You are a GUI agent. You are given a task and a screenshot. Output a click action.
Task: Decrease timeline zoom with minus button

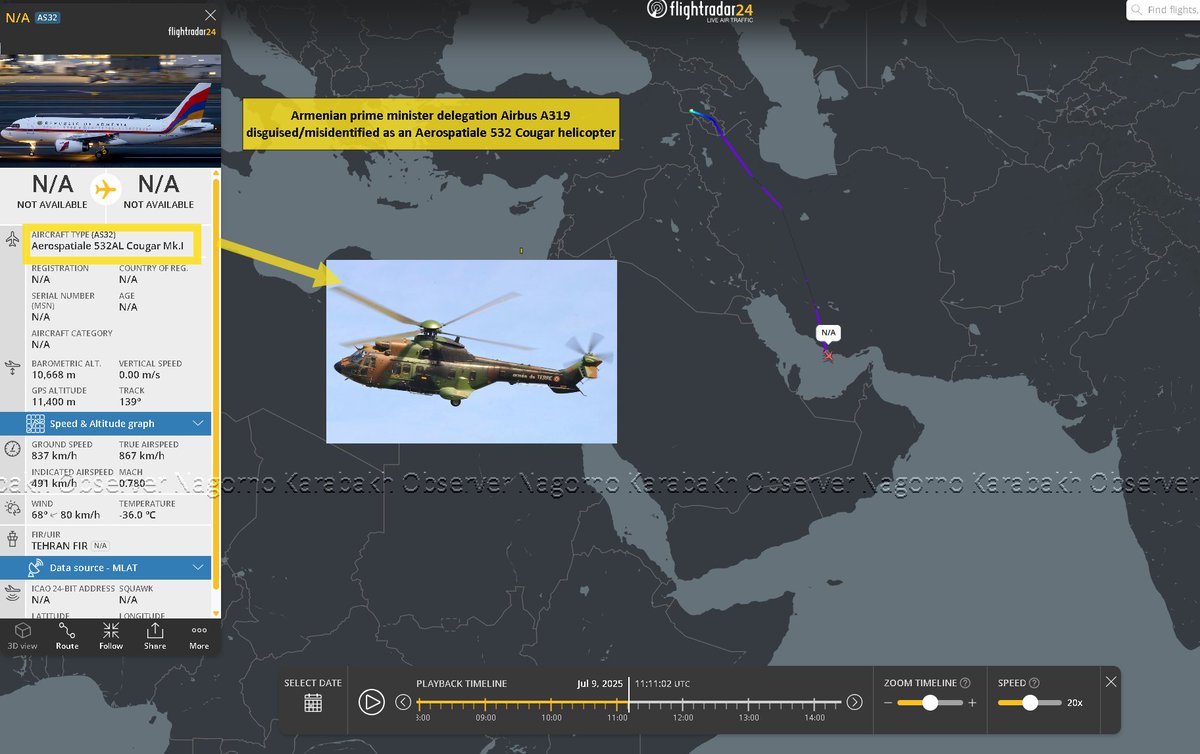[887, 703]
